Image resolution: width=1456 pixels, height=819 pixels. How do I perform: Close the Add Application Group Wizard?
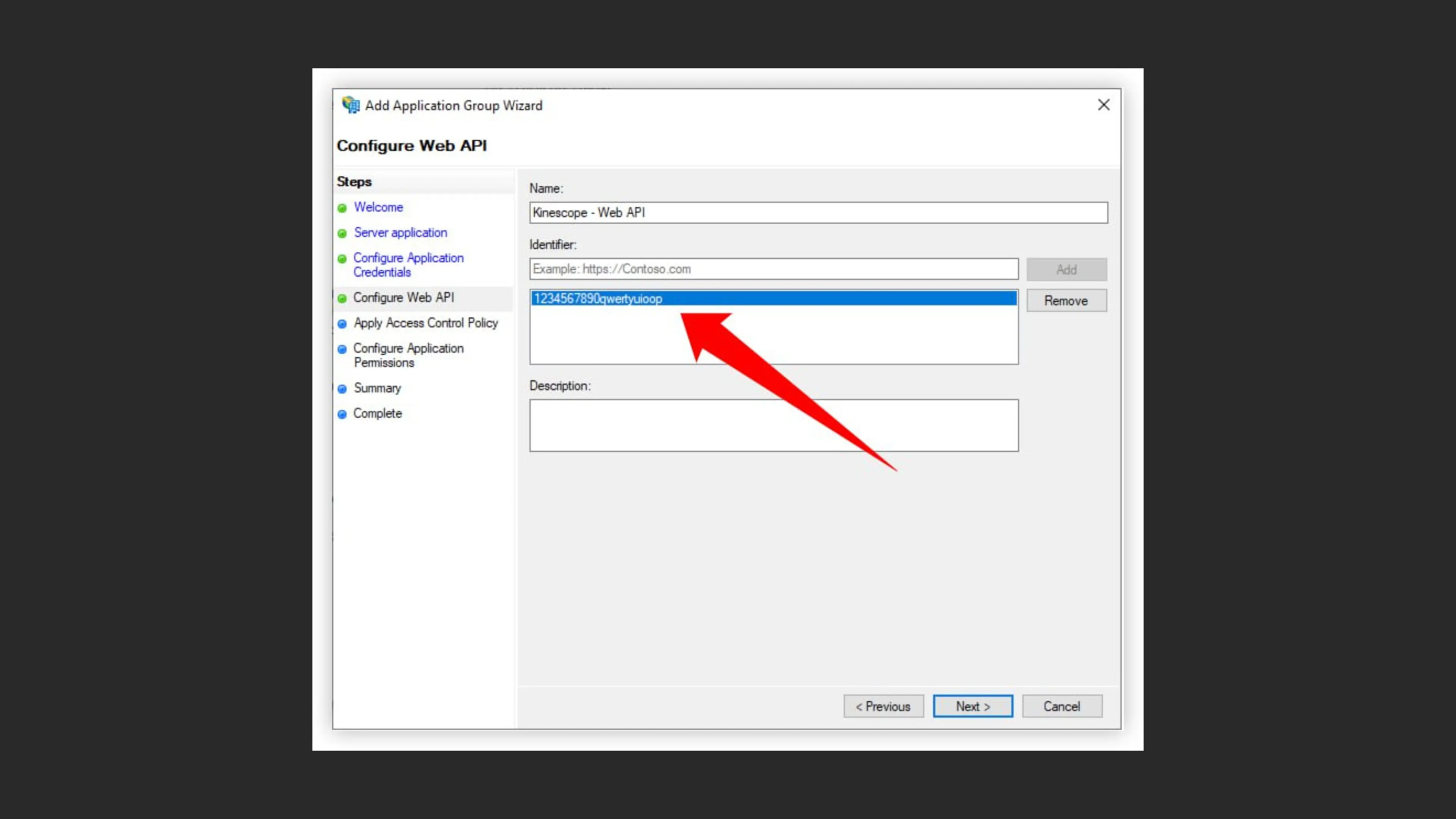pos(1103,105)
